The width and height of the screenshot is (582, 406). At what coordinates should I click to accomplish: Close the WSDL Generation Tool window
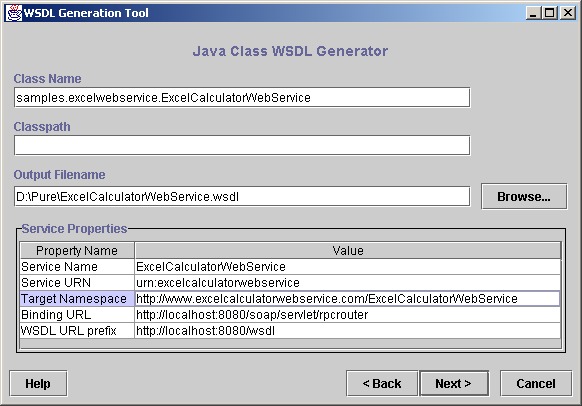click(x=568, y=13)
